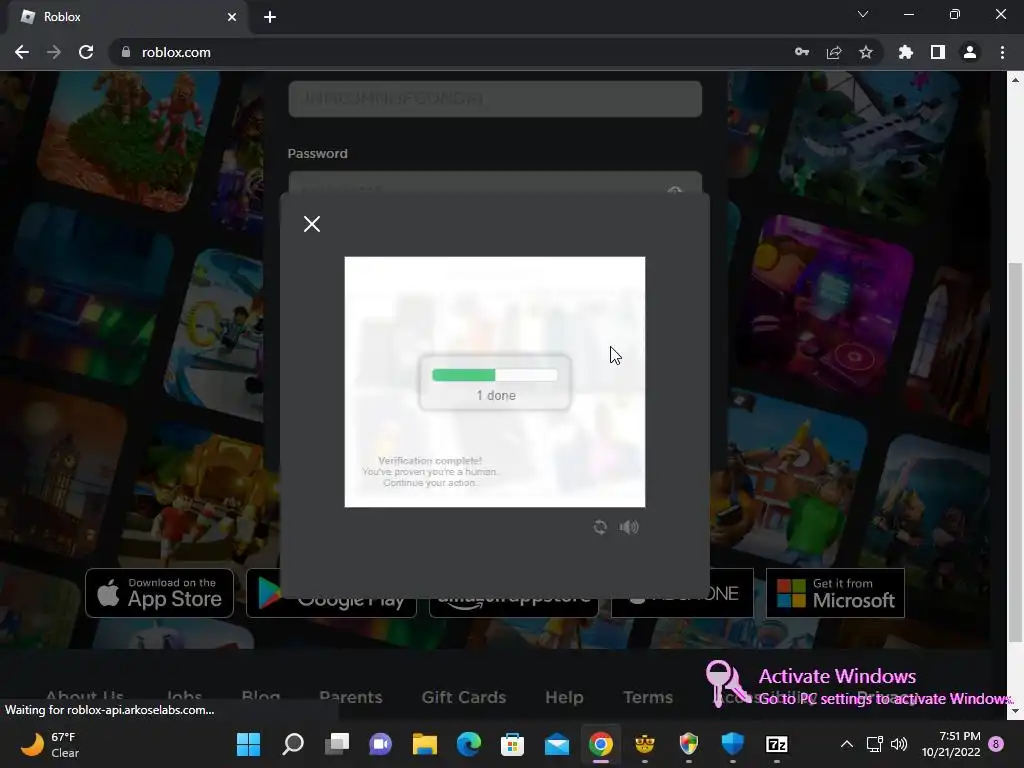Expand the tab search chevron

(x=863, y=14)
